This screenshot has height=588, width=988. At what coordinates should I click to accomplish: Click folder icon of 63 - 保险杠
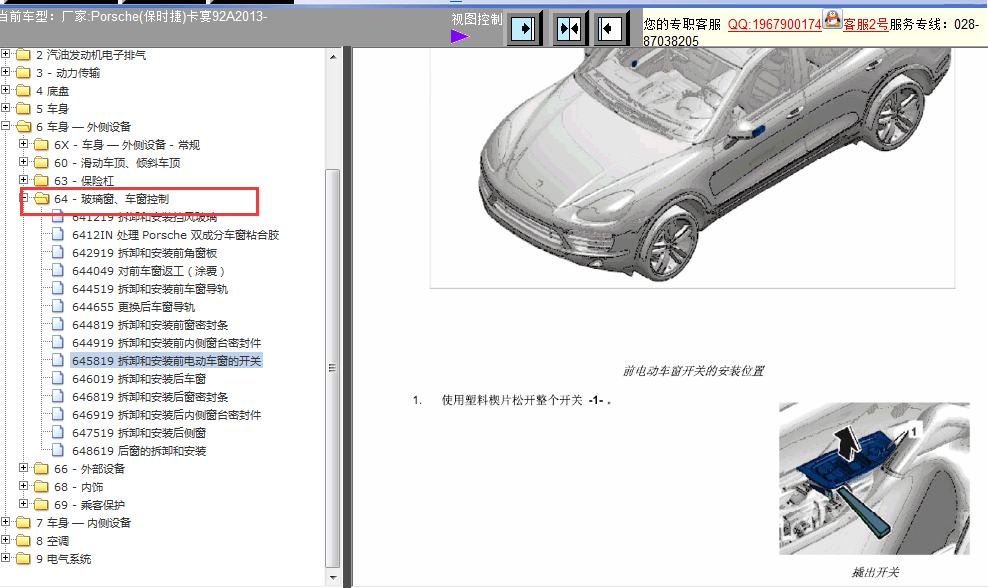(x=42, y=180)
